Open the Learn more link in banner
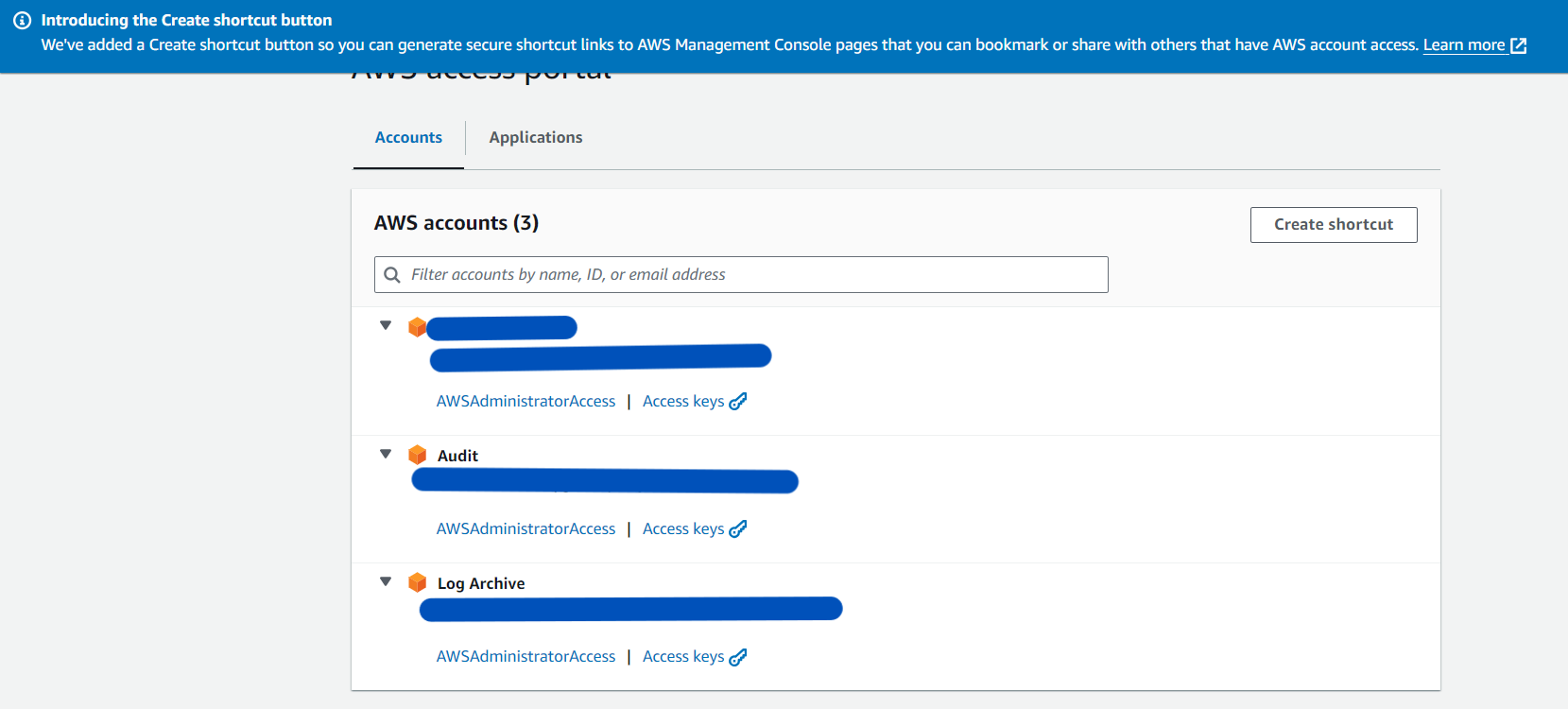 point(1464,45)
